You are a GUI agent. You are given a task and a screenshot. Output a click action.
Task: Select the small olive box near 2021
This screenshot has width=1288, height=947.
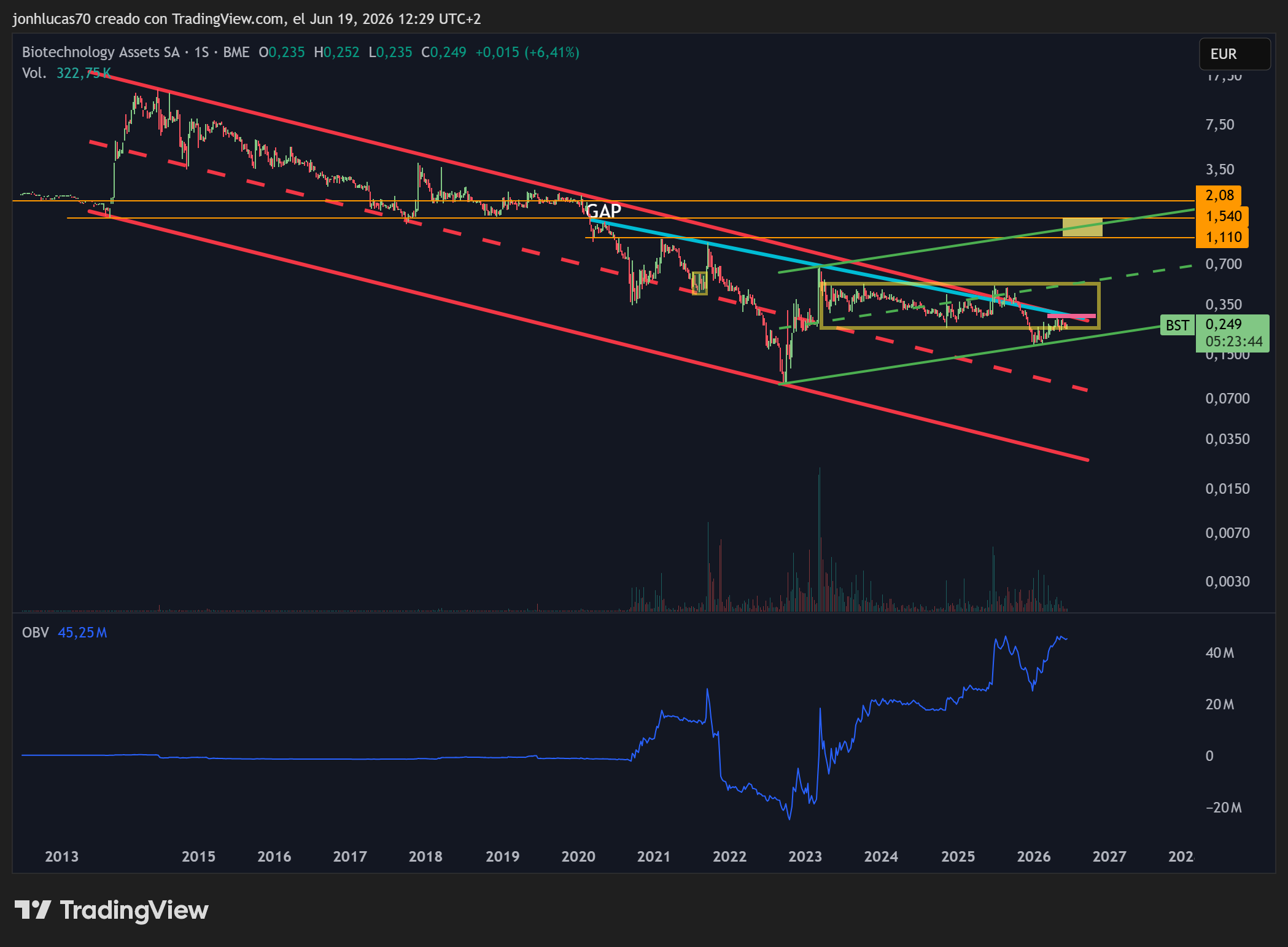[699, 283]
